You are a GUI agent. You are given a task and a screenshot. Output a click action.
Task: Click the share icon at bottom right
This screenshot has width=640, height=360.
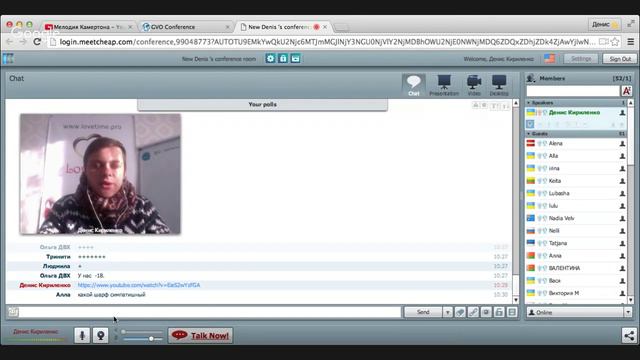click(x=629, y=336)
